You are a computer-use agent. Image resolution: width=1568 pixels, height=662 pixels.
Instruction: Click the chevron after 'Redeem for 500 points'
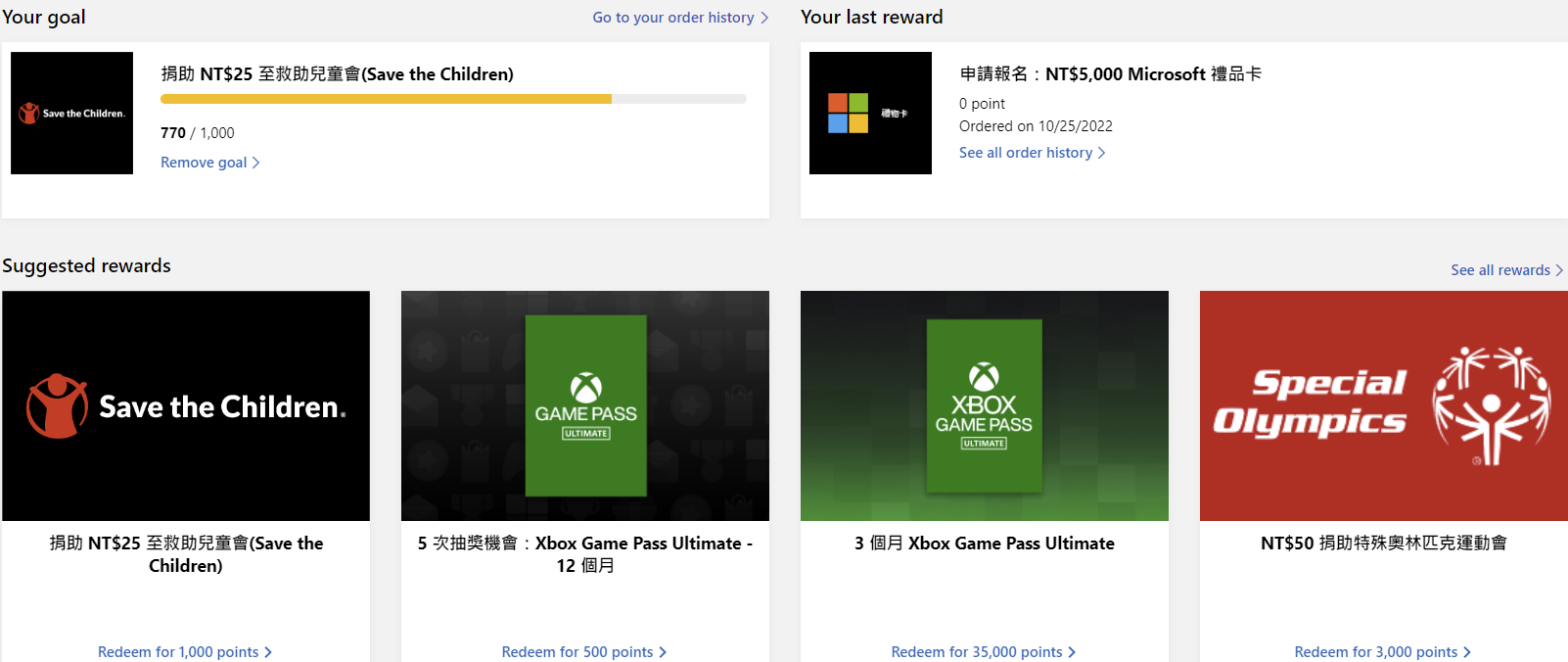663,652
